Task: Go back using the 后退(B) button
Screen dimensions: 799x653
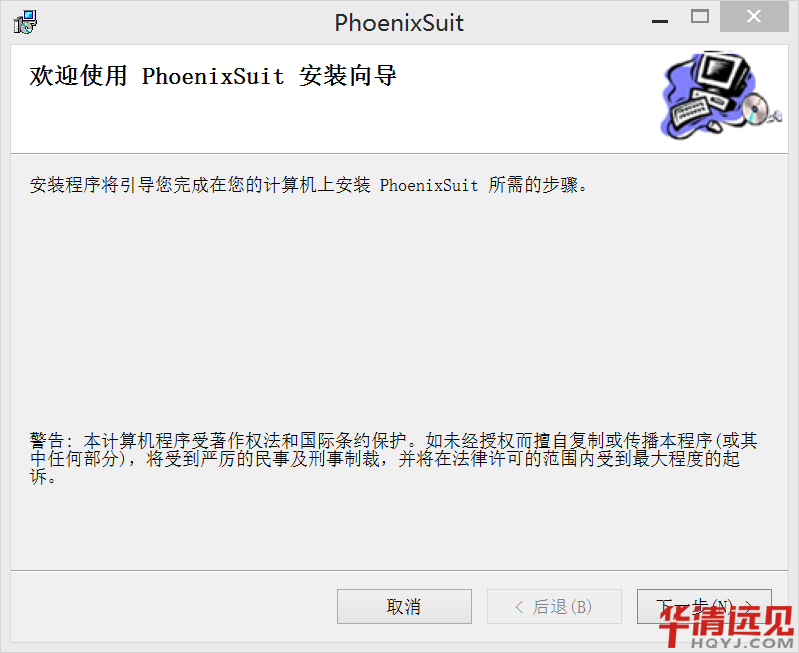Action: pos(554,607)
